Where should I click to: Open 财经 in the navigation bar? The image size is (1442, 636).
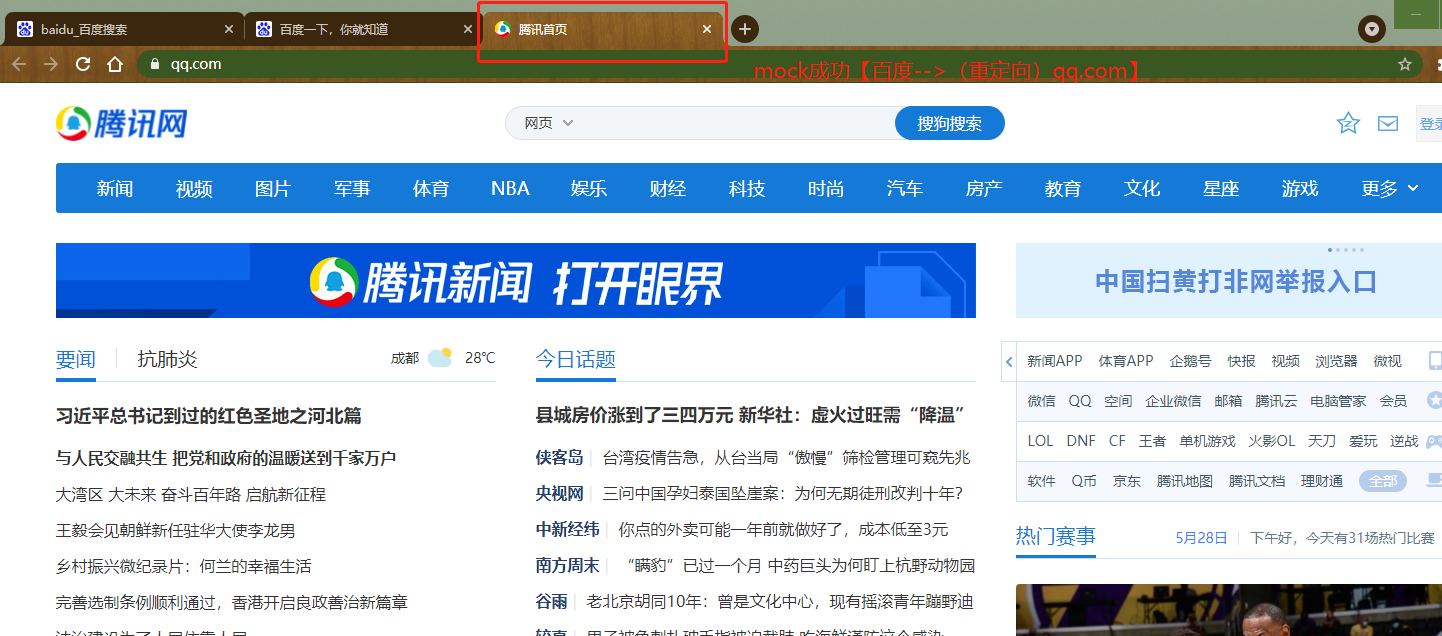[668, 188]
